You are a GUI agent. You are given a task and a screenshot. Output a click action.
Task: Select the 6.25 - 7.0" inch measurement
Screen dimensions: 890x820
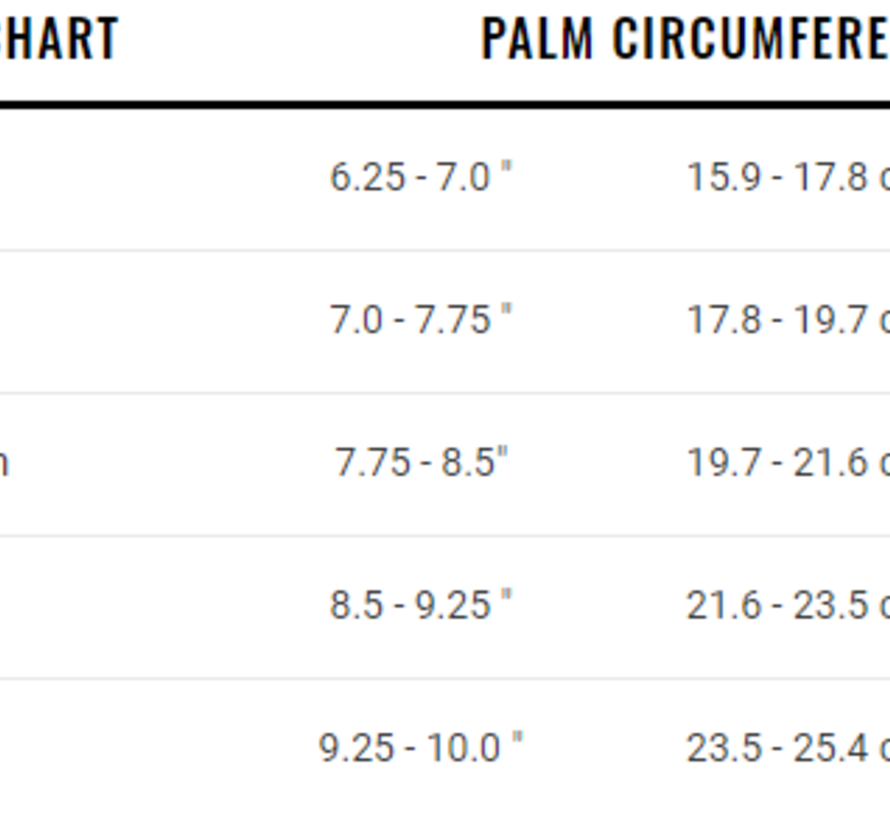coord(421,177)
